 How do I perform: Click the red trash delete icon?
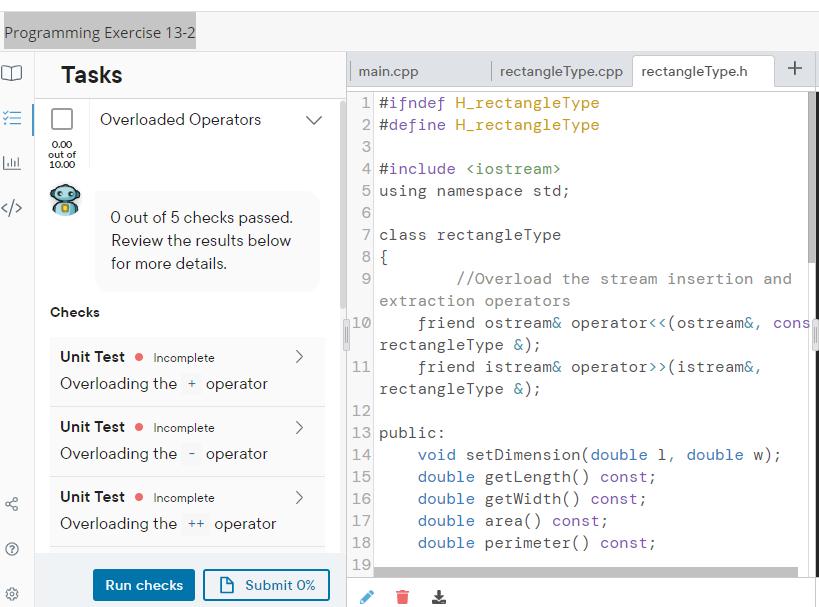[402, 596]
